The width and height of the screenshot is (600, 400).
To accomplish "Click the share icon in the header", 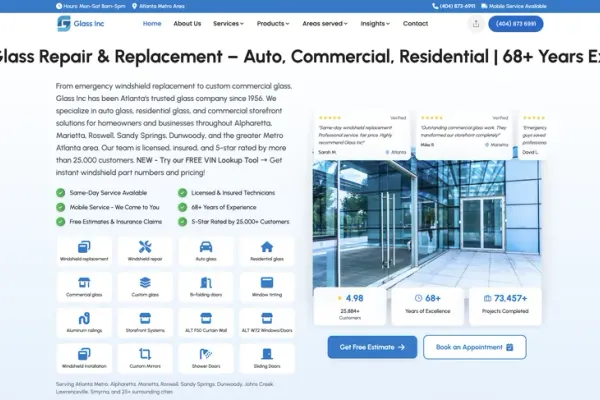I will pyautogui.click(x=476, y=24).
